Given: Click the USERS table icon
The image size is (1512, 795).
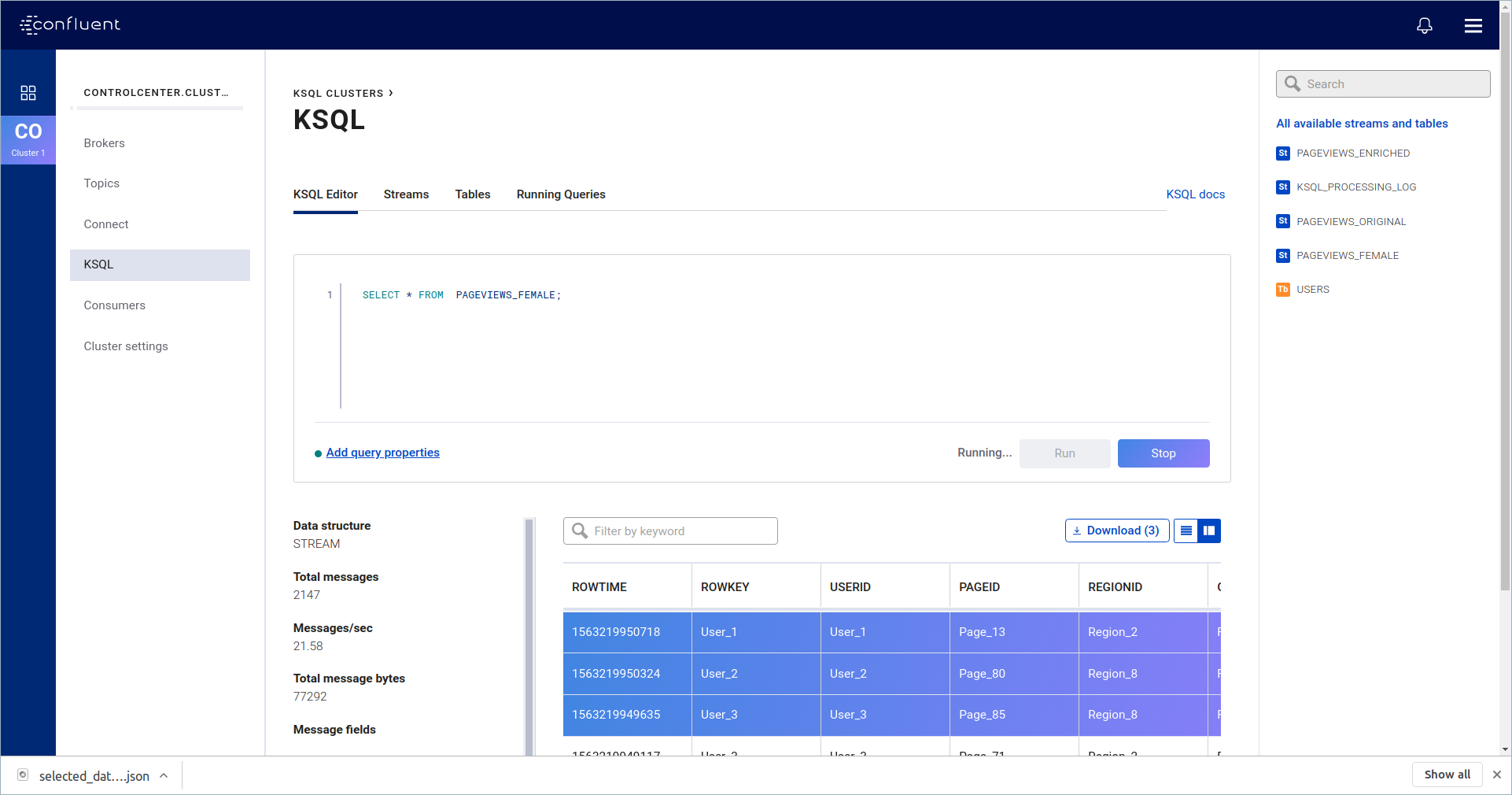Looking at the screenshot, I should [x=1282, y=290].
